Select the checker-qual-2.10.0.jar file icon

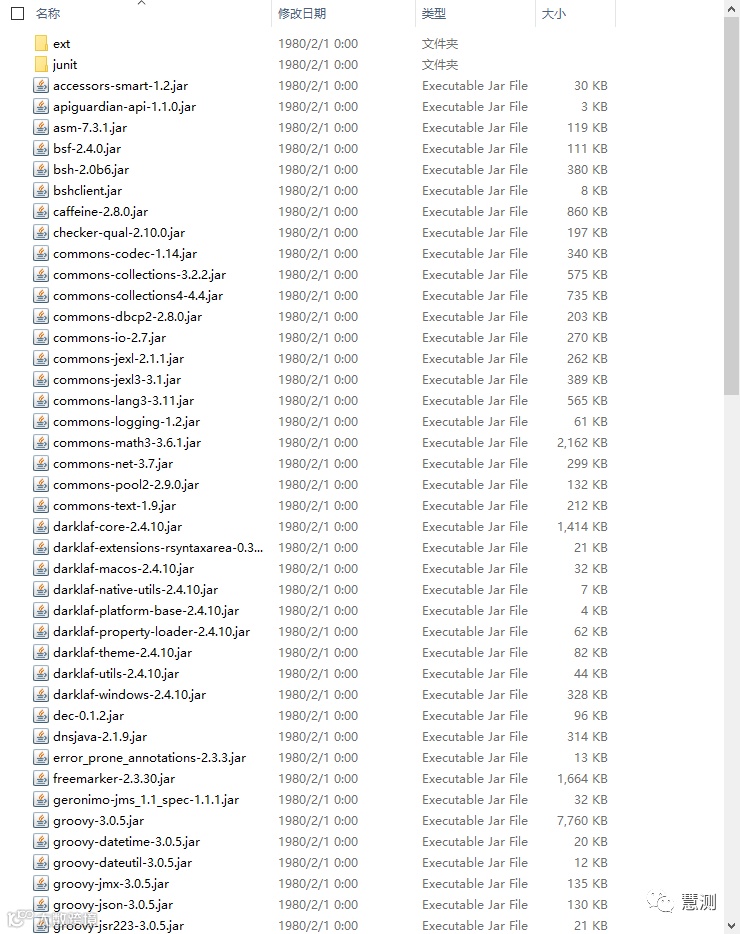coord(41,232)
